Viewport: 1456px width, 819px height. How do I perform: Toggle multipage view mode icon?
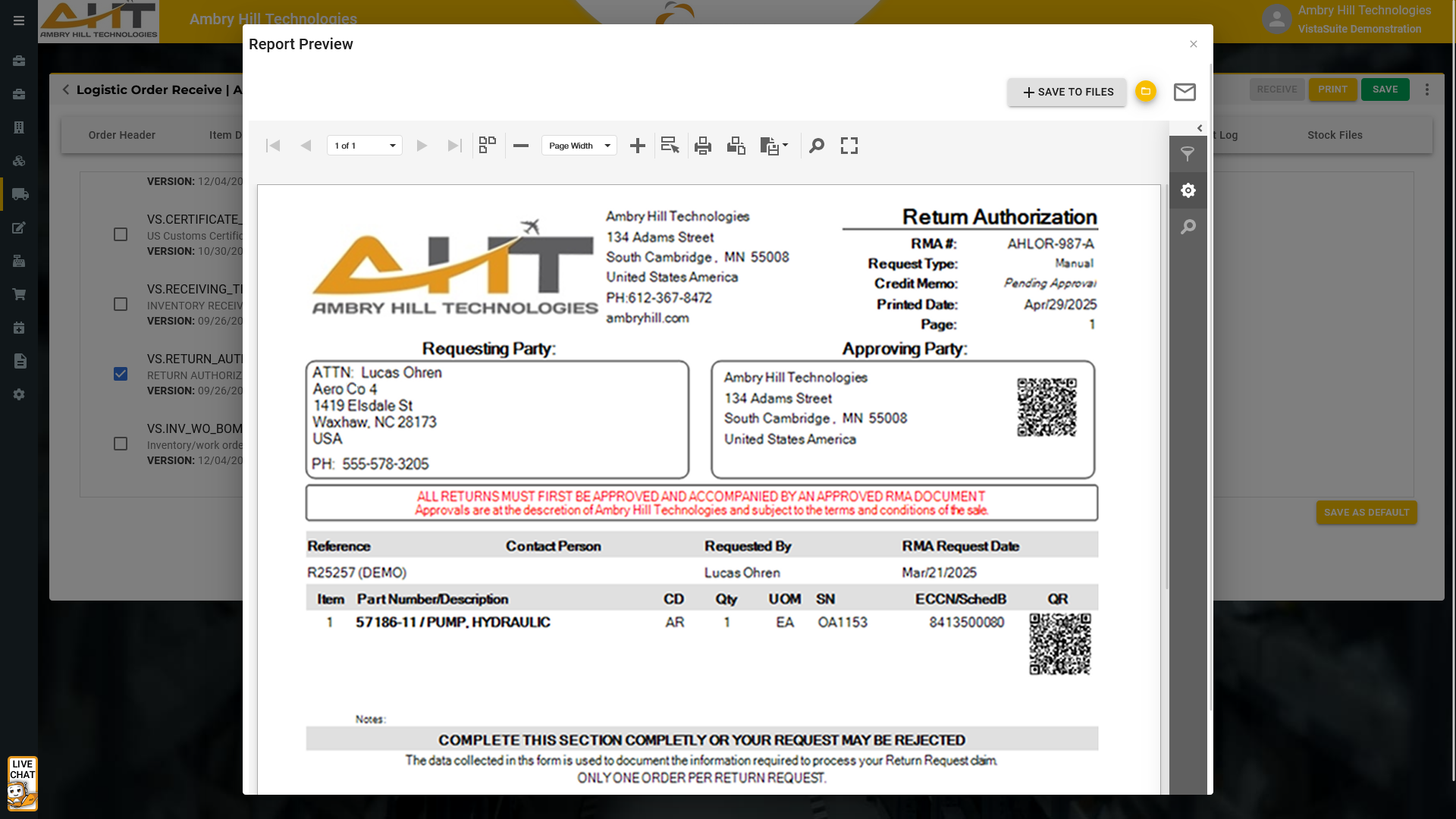[488, 146]
